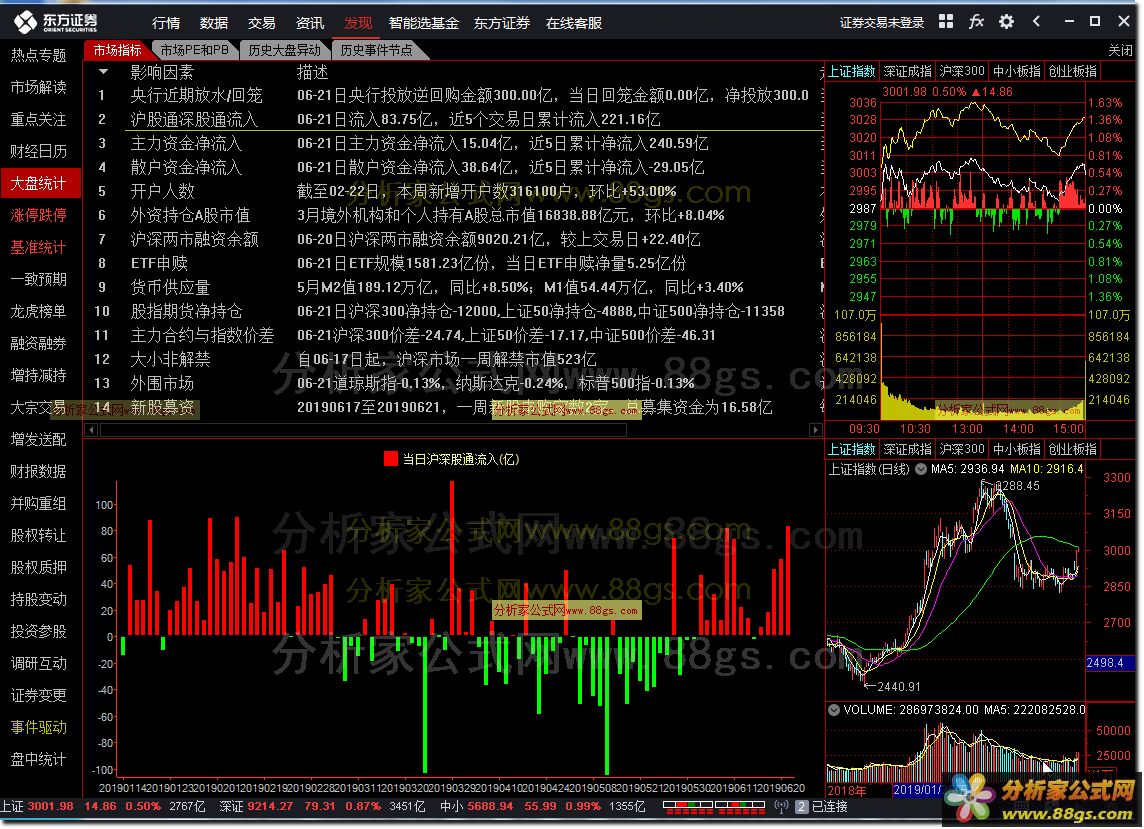1144x829 pixels.
Task: Select row 大小非解禁
Action: [x=454, y=360]
